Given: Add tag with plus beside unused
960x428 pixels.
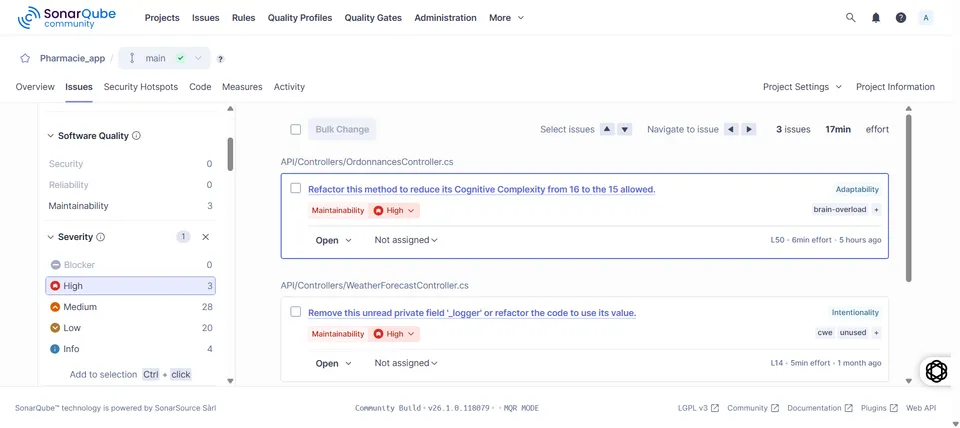Looking at the screenshot, I should [x=876, y=332].
